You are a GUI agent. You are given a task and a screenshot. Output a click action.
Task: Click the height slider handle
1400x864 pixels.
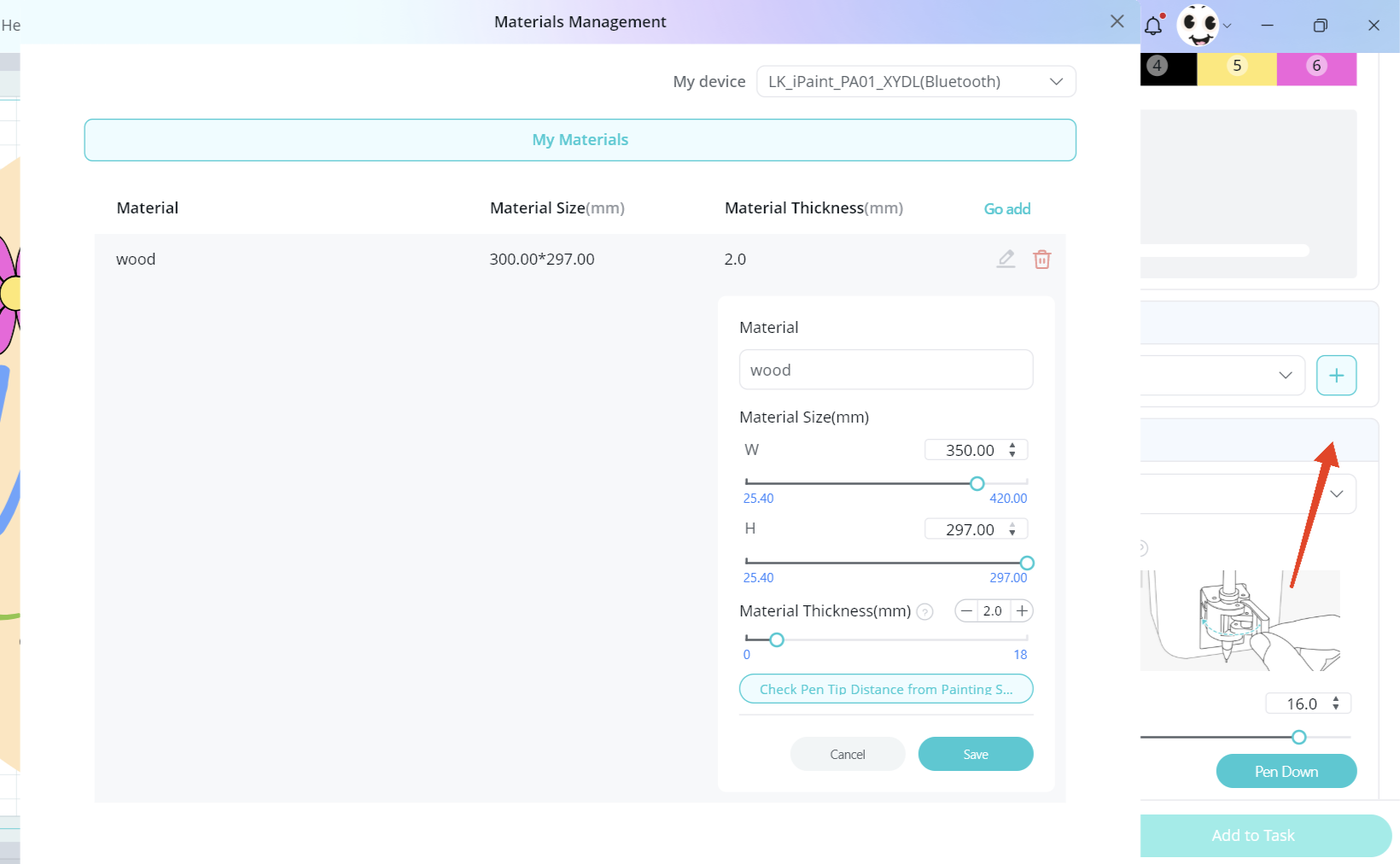(x=1027, y=563)
